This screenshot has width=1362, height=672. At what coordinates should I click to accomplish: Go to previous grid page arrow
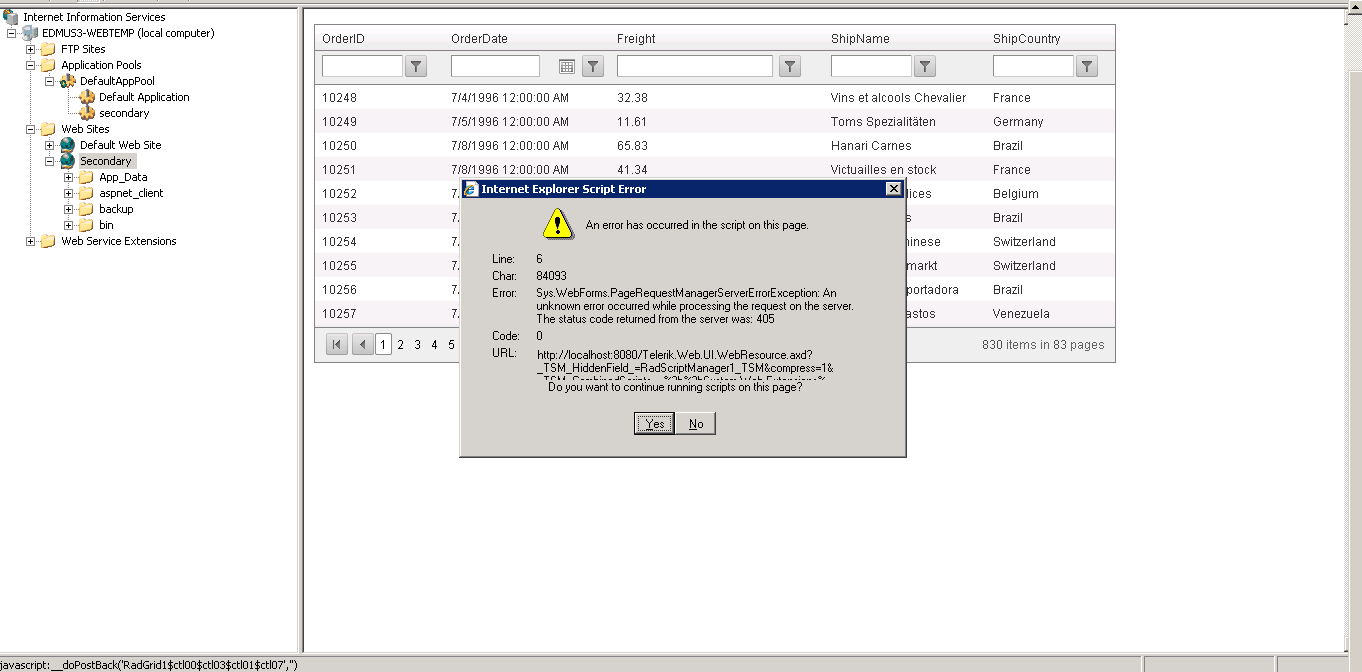coord(362,345)
